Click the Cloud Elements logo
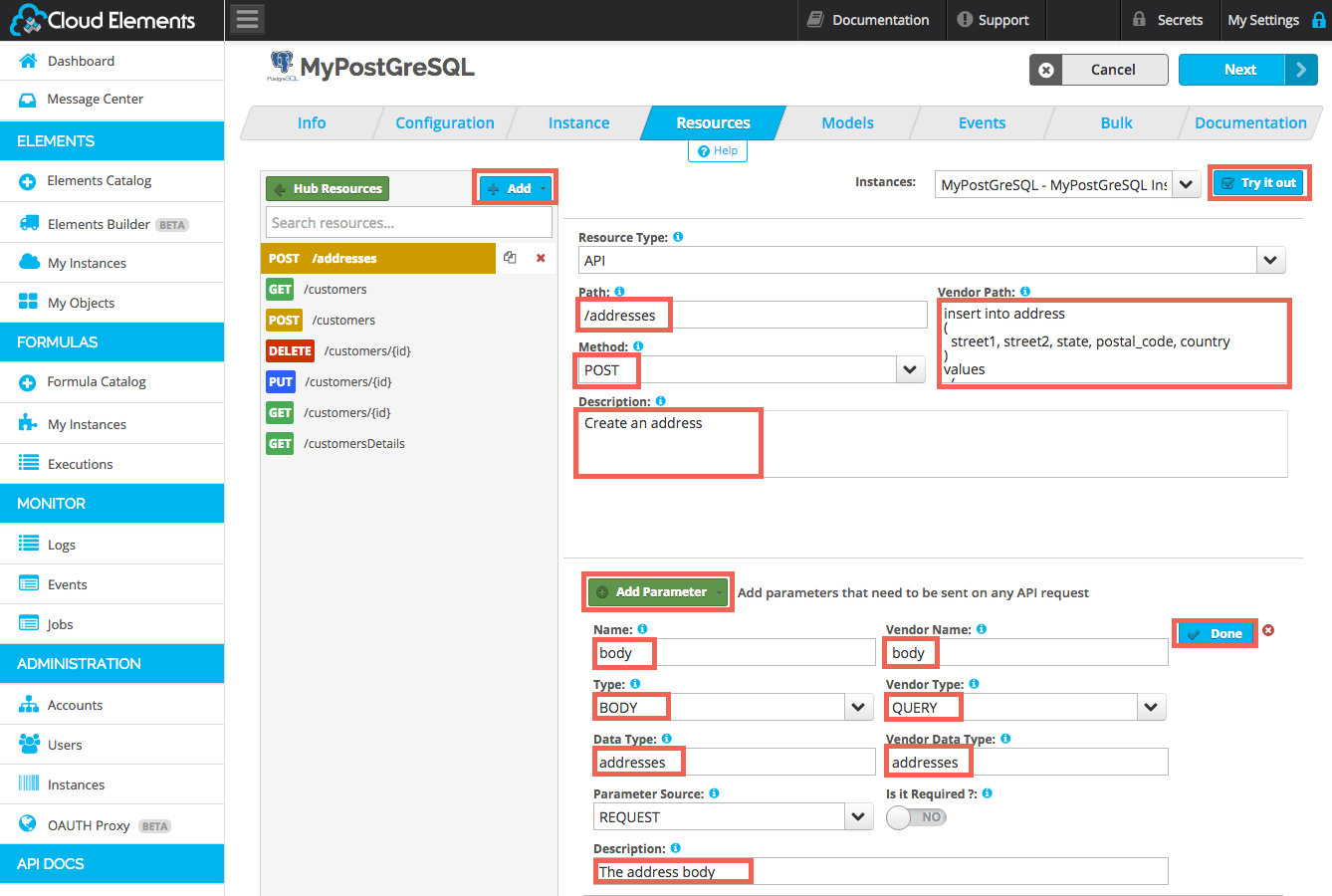Viewport: 1332px width, 896px height. tap(103, 20)
